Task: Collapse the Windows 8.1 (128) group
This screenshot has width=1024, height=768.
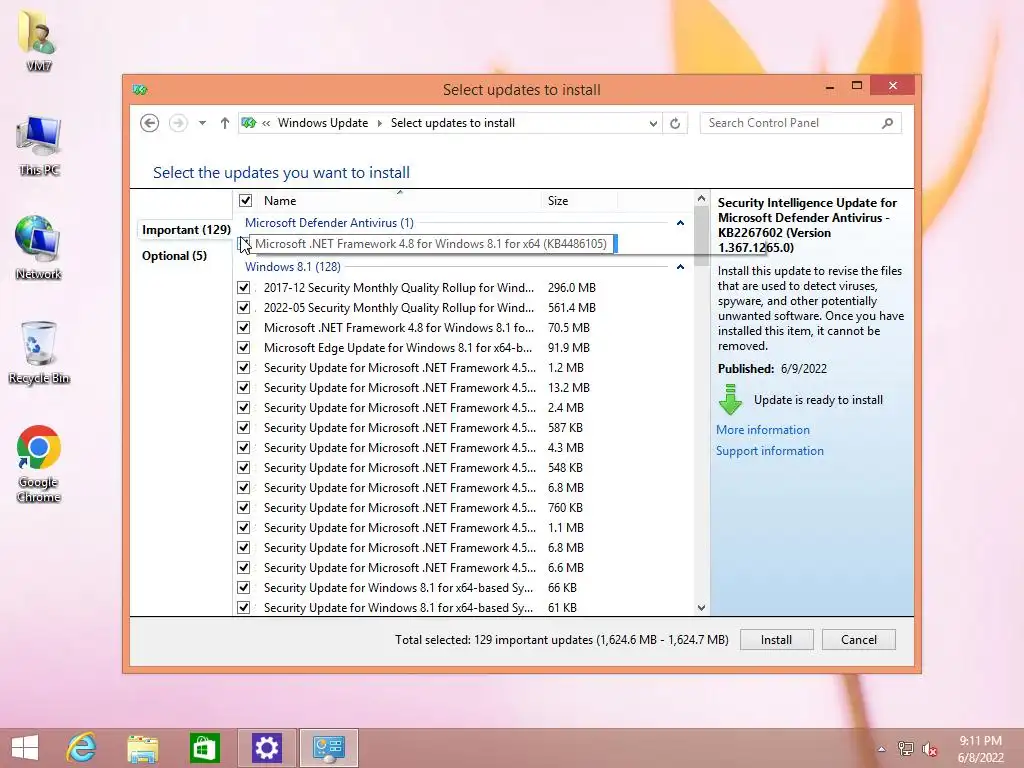Action: [x=680, y=266]
